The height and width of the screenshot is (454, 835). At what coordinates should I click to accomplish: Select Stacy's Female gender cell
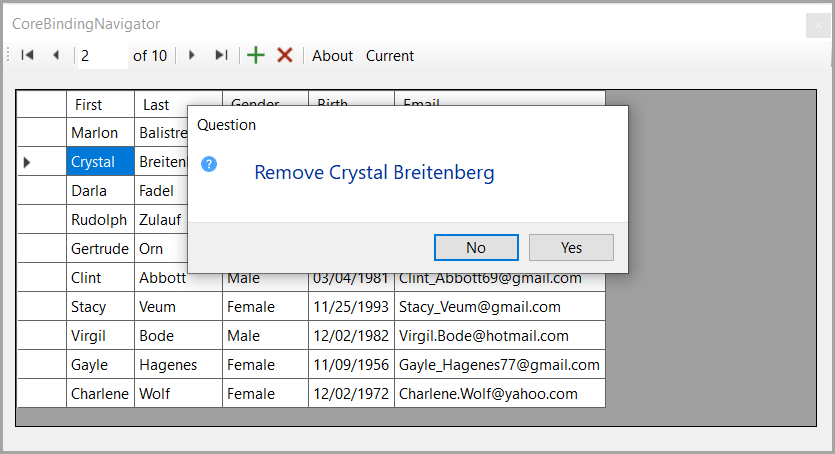coord(265,307)
